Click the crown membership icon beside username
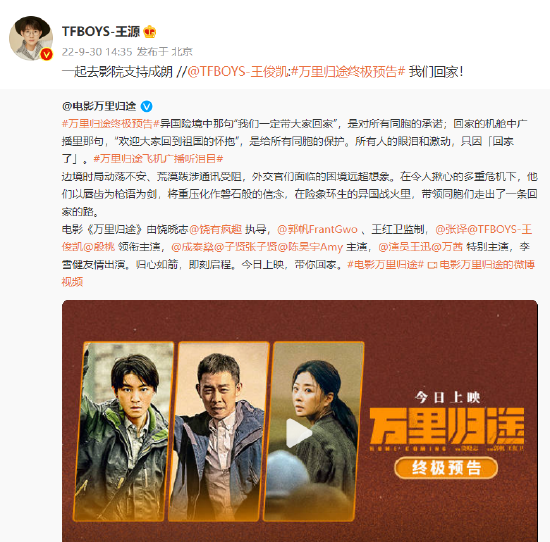The image size is (550, 542). [150, 32]
